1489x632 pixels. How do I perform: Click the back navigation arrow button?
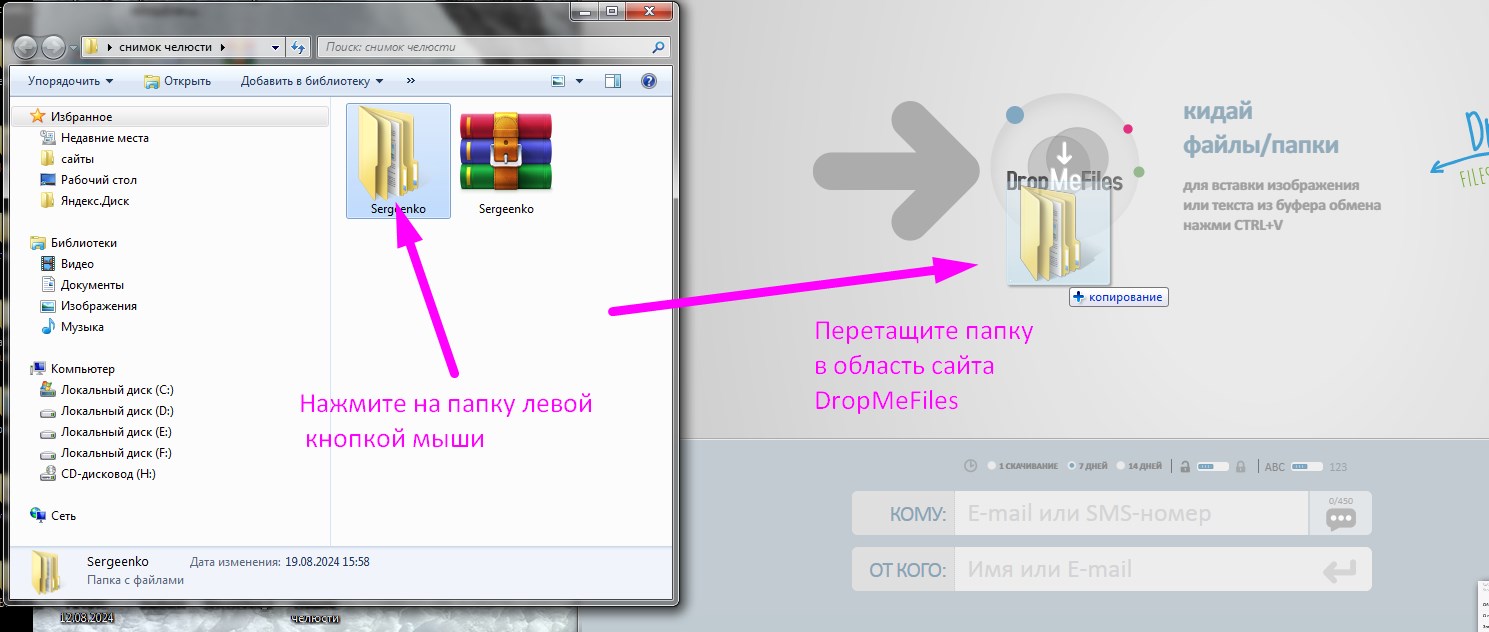coord(25,46)
